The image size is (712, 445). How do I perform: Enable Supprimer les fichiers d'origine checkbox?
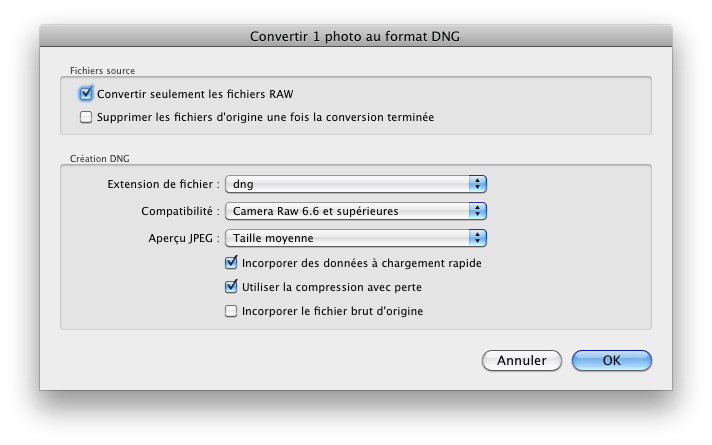86,117
